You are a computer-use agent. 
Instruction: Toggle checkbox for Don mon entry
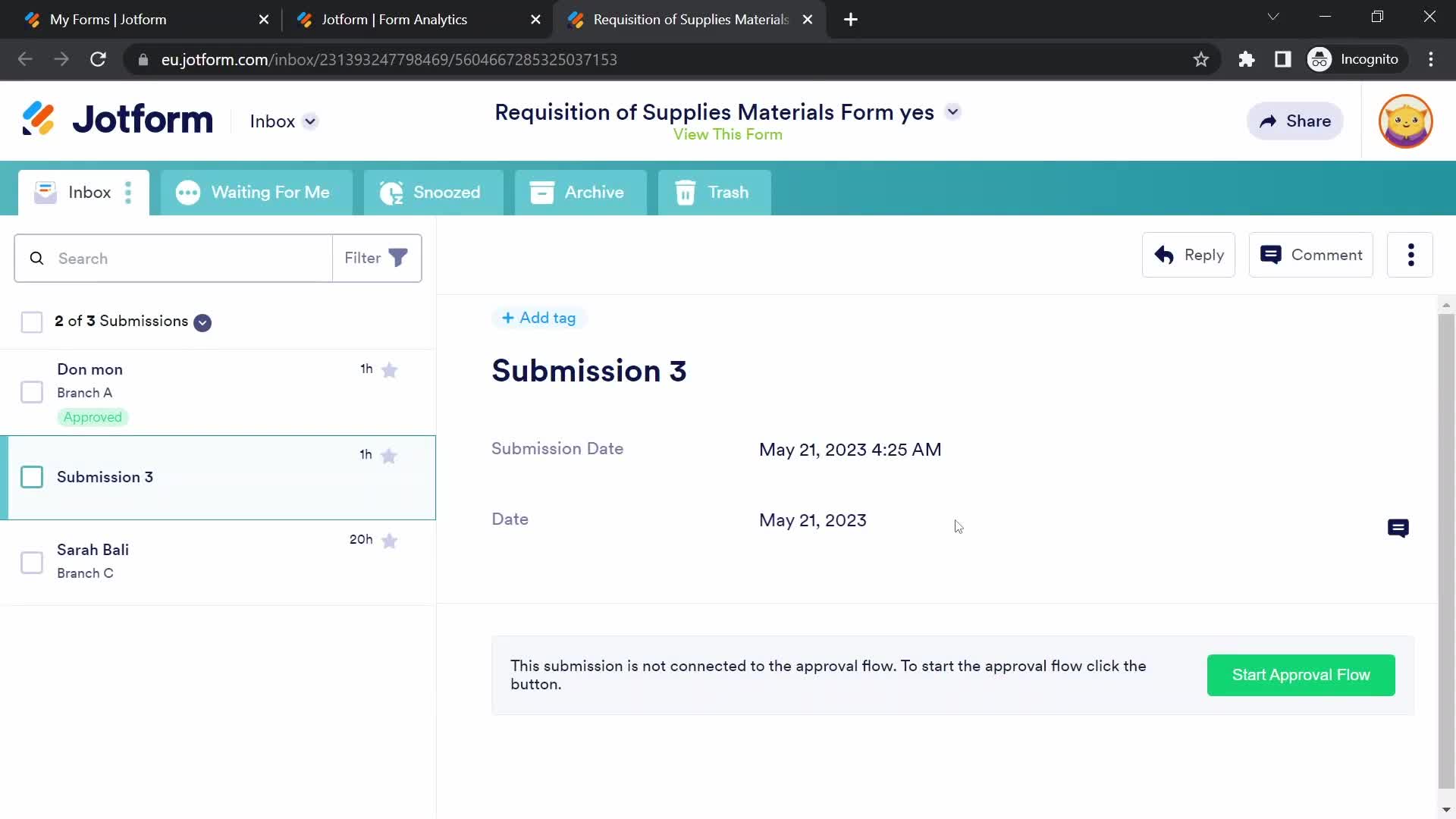click(x=31, y=392)
